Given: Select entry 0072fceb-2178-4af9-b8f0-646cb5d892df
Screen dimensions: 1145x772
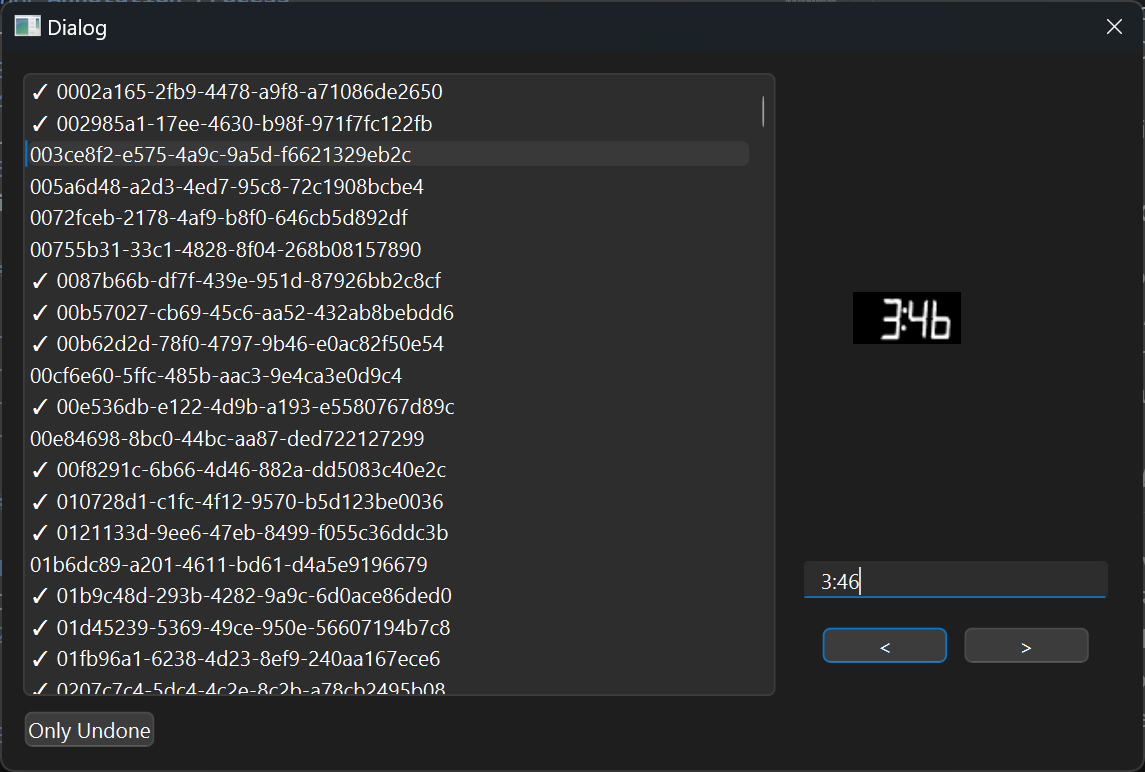Looking at the screenshot, I should (x=388, y=218).
